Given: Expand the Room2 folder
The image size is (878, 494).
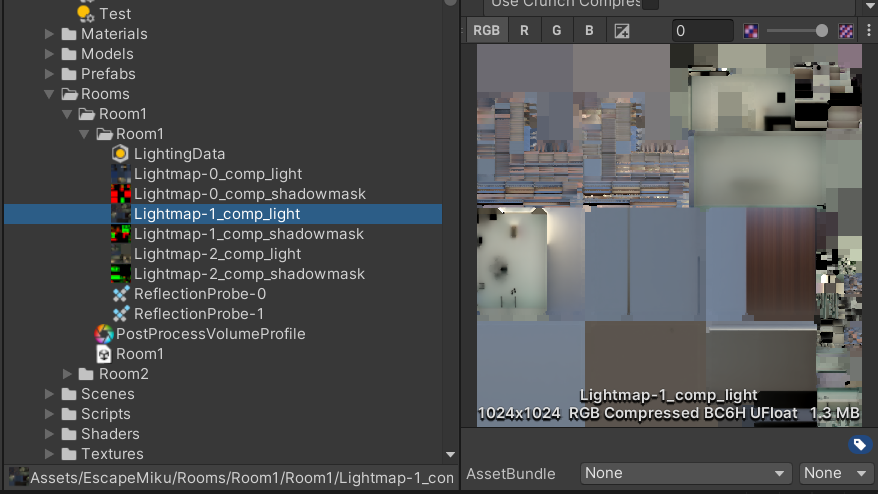Looking at the screenshot, I should tap(67, 374).
